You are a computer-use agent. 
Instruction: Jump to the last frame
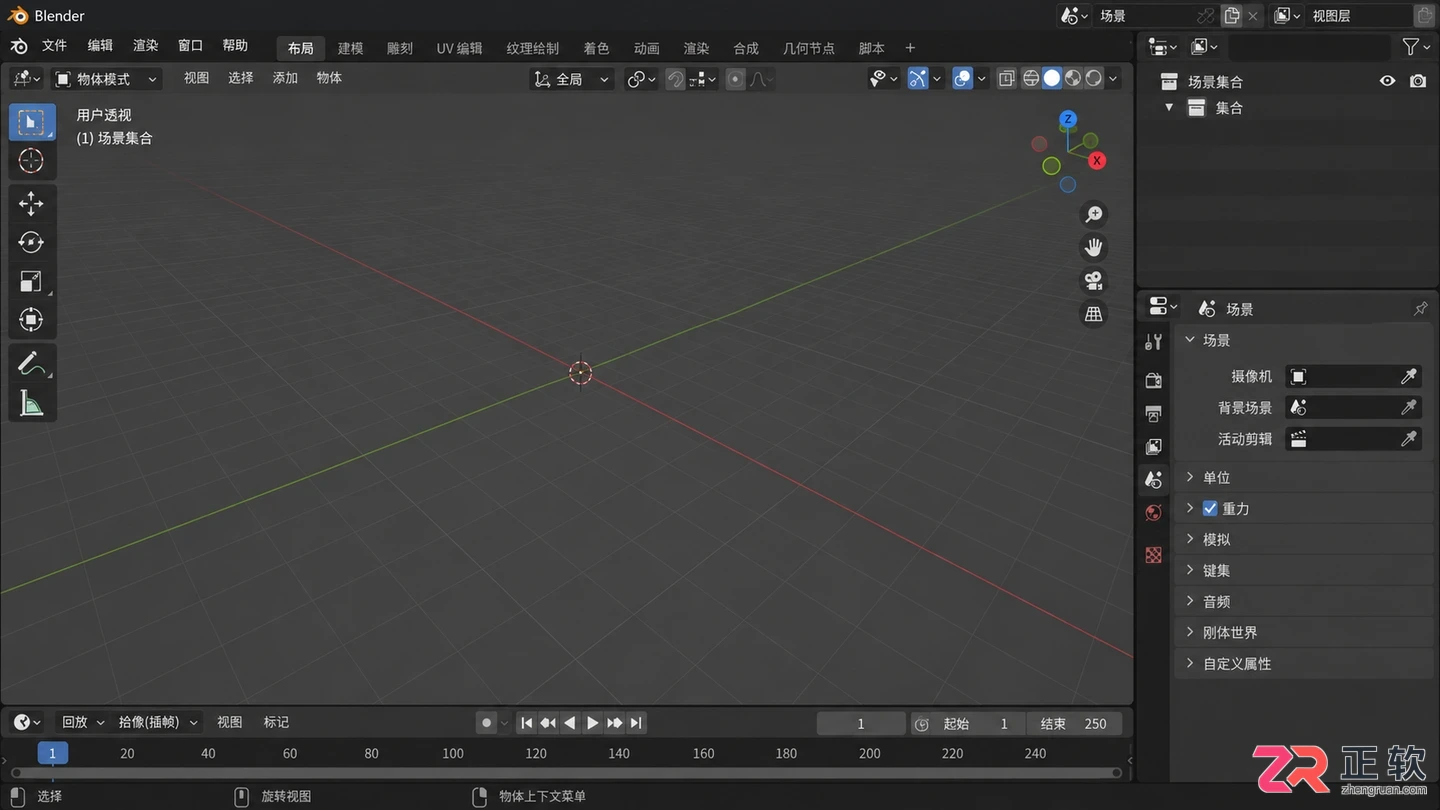point(636,722)
